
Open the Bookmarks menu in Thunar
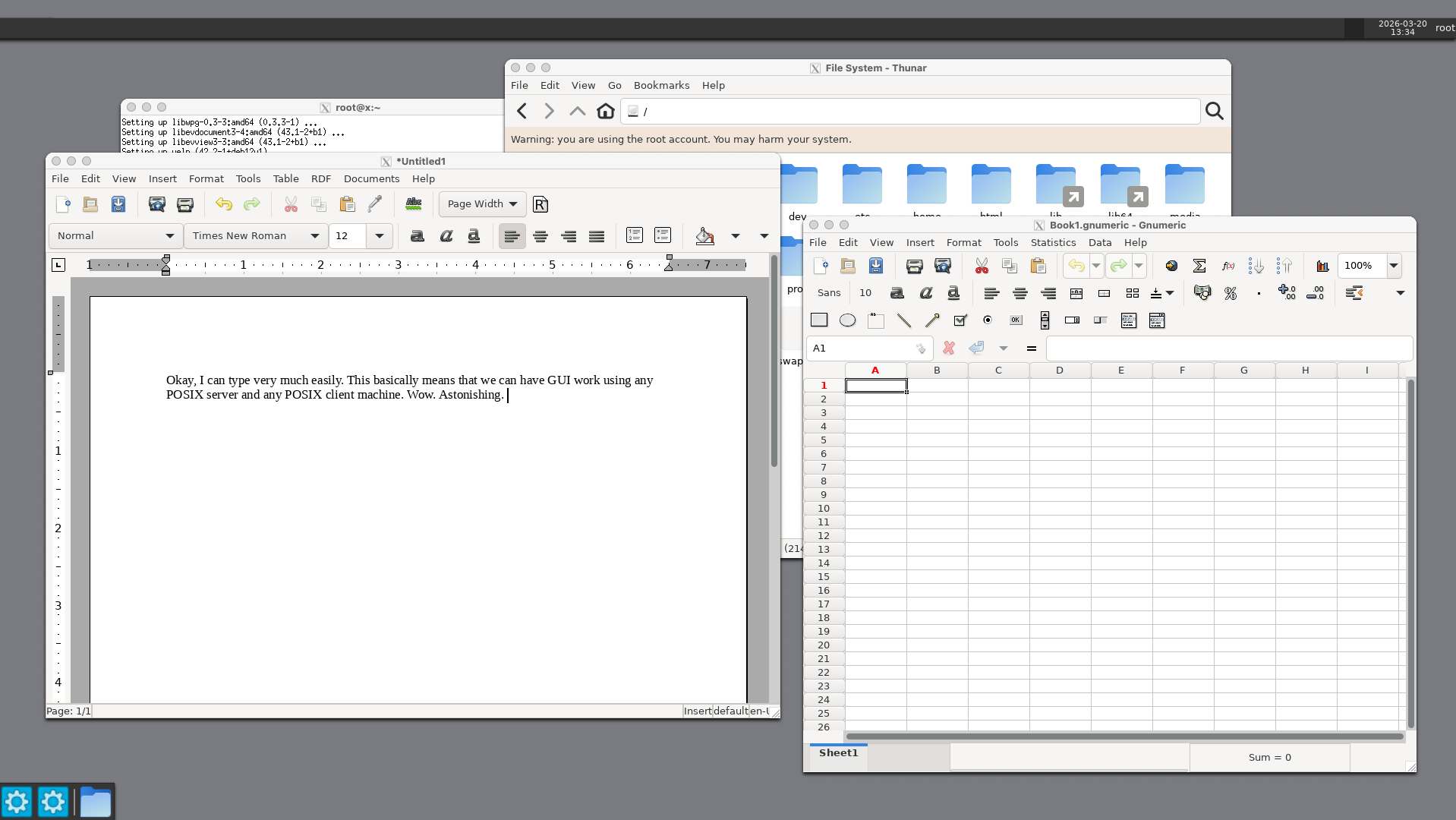[x=661, y=86]
